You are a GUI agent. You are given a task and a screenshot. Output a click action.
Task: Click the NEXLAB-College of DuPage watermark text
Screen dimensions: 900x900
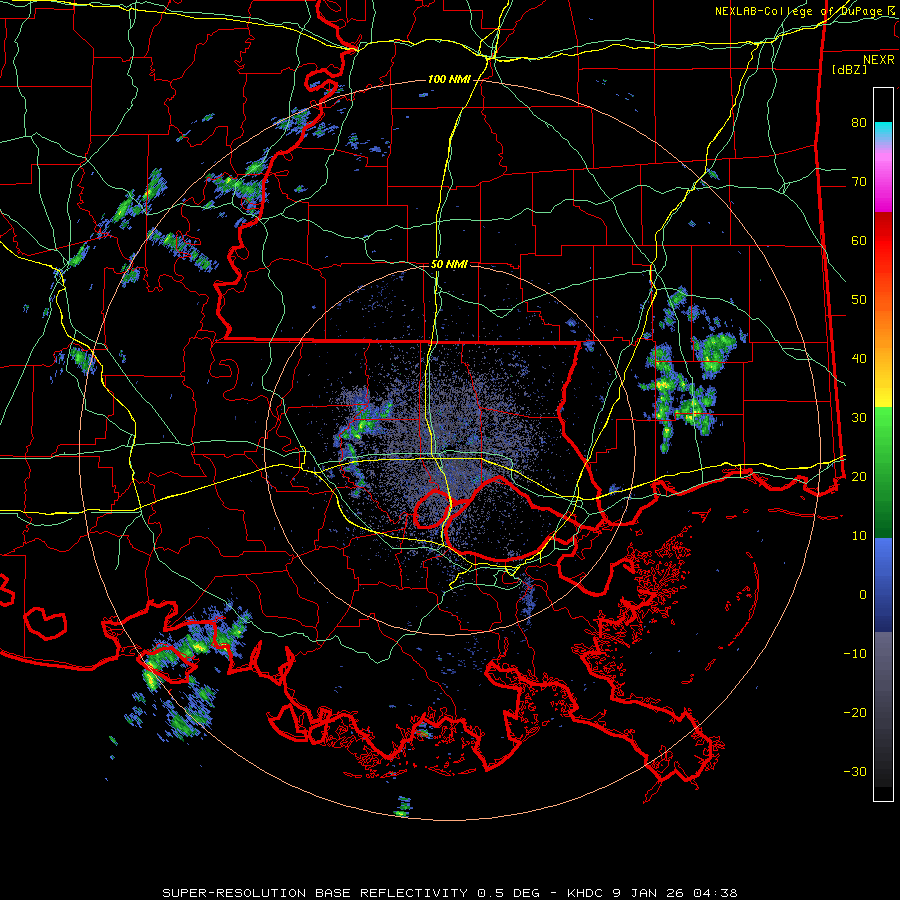[x=798, y=11]
